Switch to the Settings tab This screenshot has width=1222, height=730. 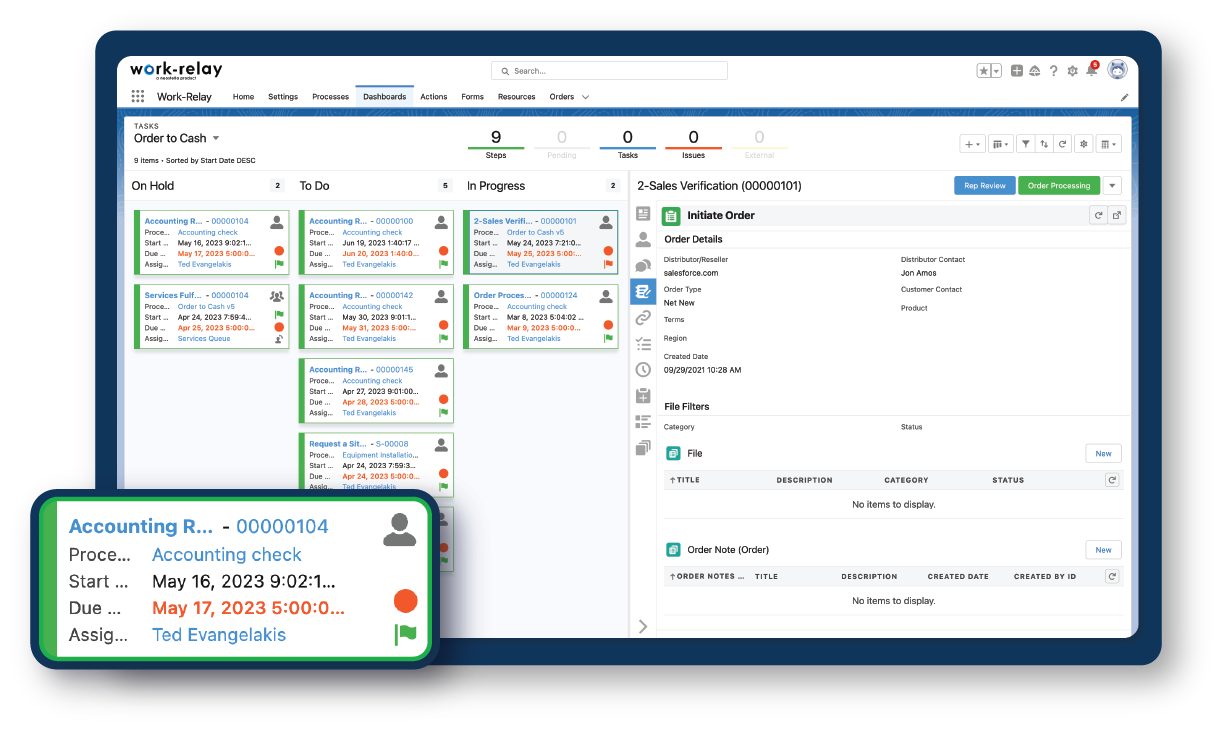(283, 97)
